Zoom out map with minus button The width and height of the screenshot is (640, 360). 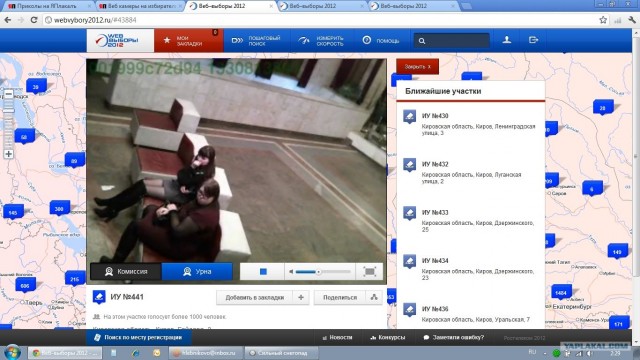(x=9, y=94)
